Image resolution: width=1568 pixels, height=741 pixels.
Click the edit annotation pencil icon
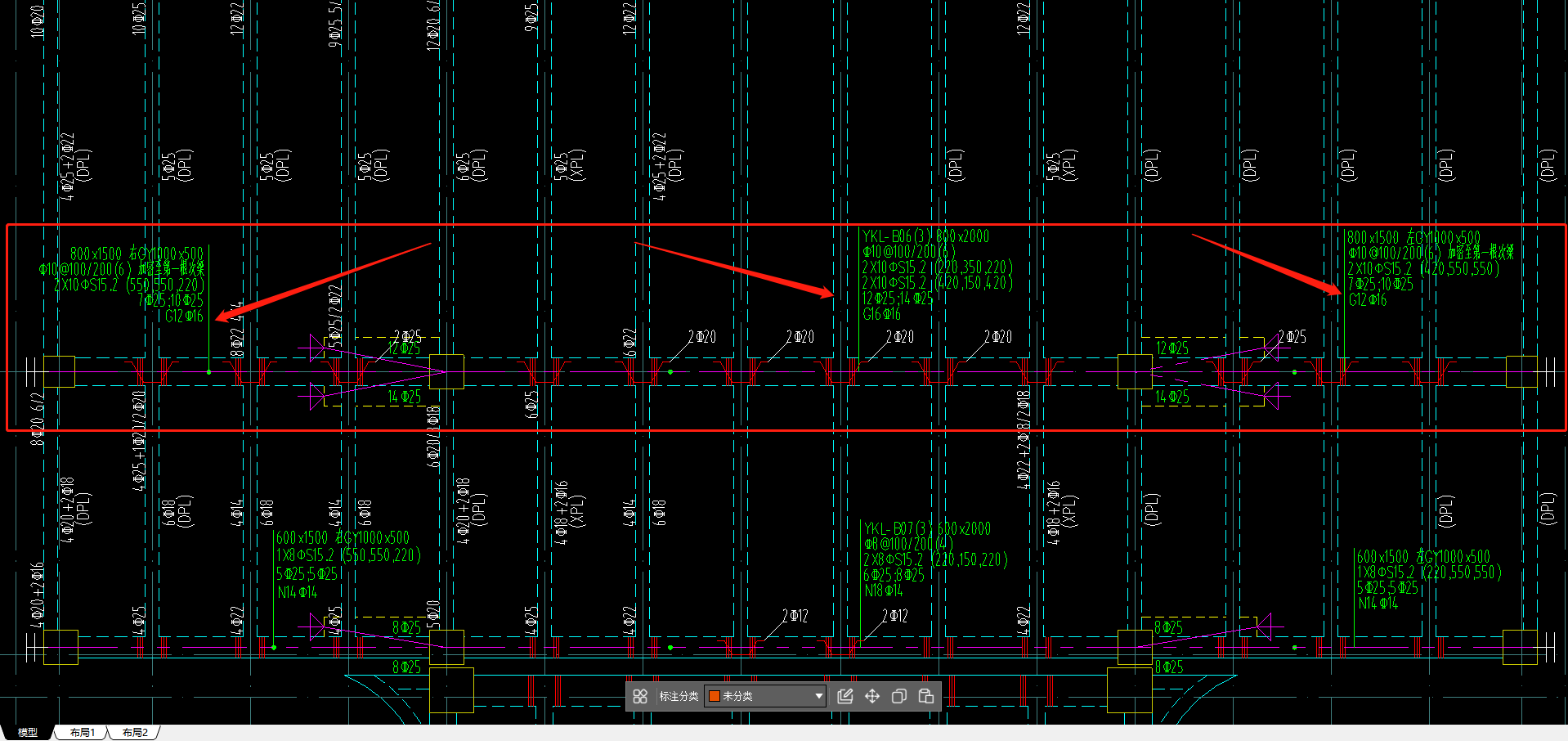(x=845, y=696)
